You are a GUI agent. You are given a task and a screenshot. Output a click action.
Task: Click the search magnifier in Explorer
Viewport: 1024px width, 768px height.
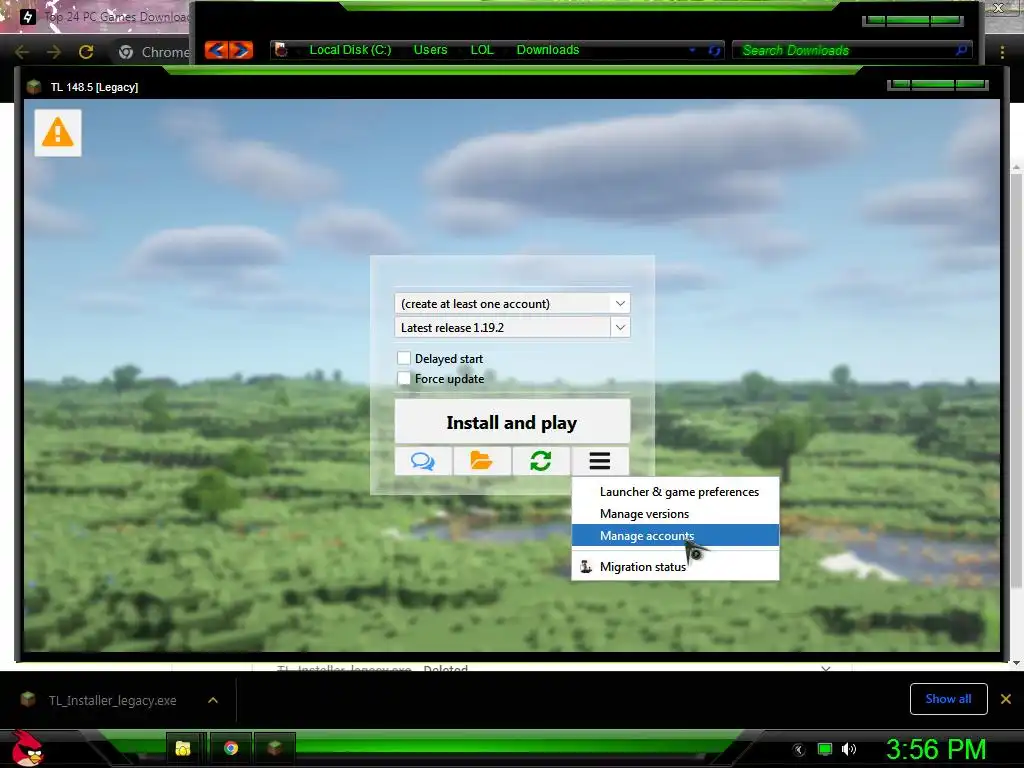tap(961, 50)
